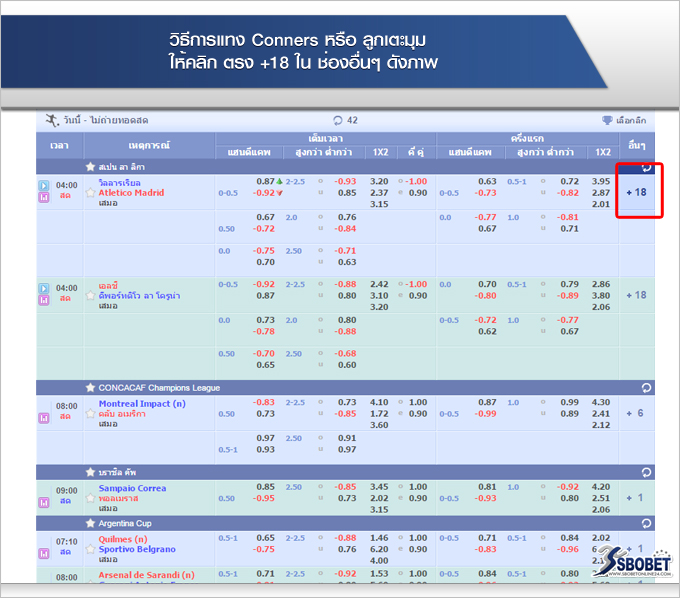Toggle favorite star for the Montreal Impact match
Image resolution: width=680 pixels, height=598 pixels.
click(x=90, y=413)
